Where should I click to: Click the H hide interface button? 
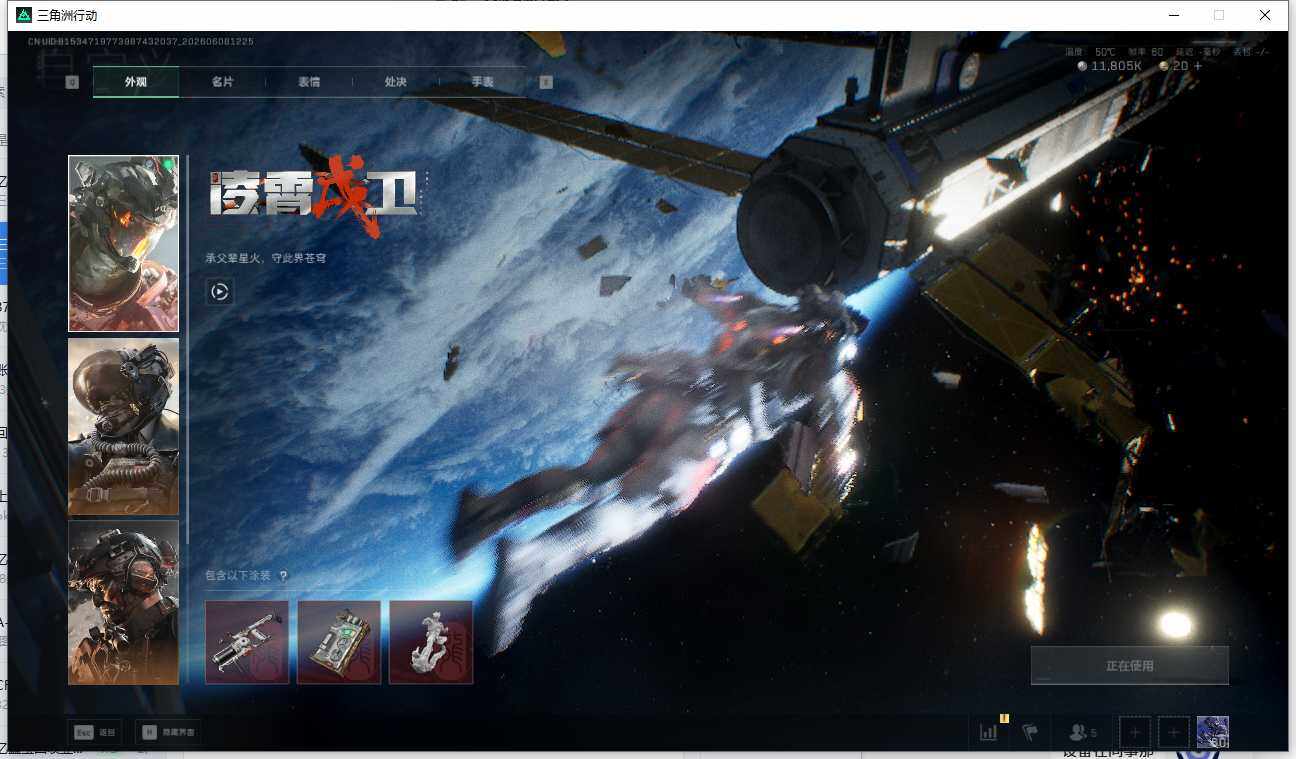(x=168, y=732)
